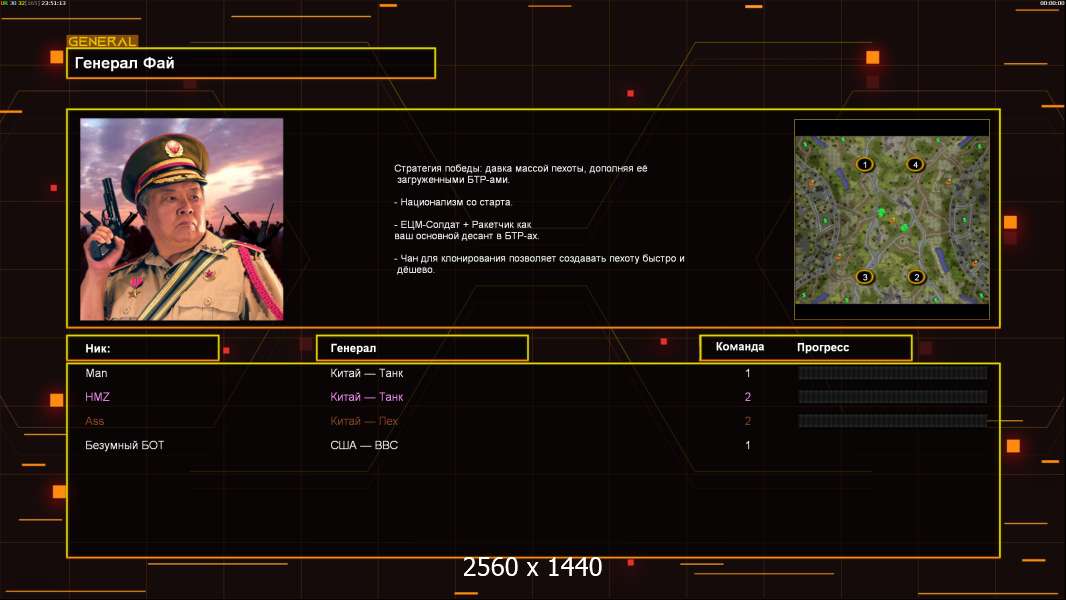Select player 'Man' in the list
This screenshot has height=600, width=1066.
(x=96, y=373)
